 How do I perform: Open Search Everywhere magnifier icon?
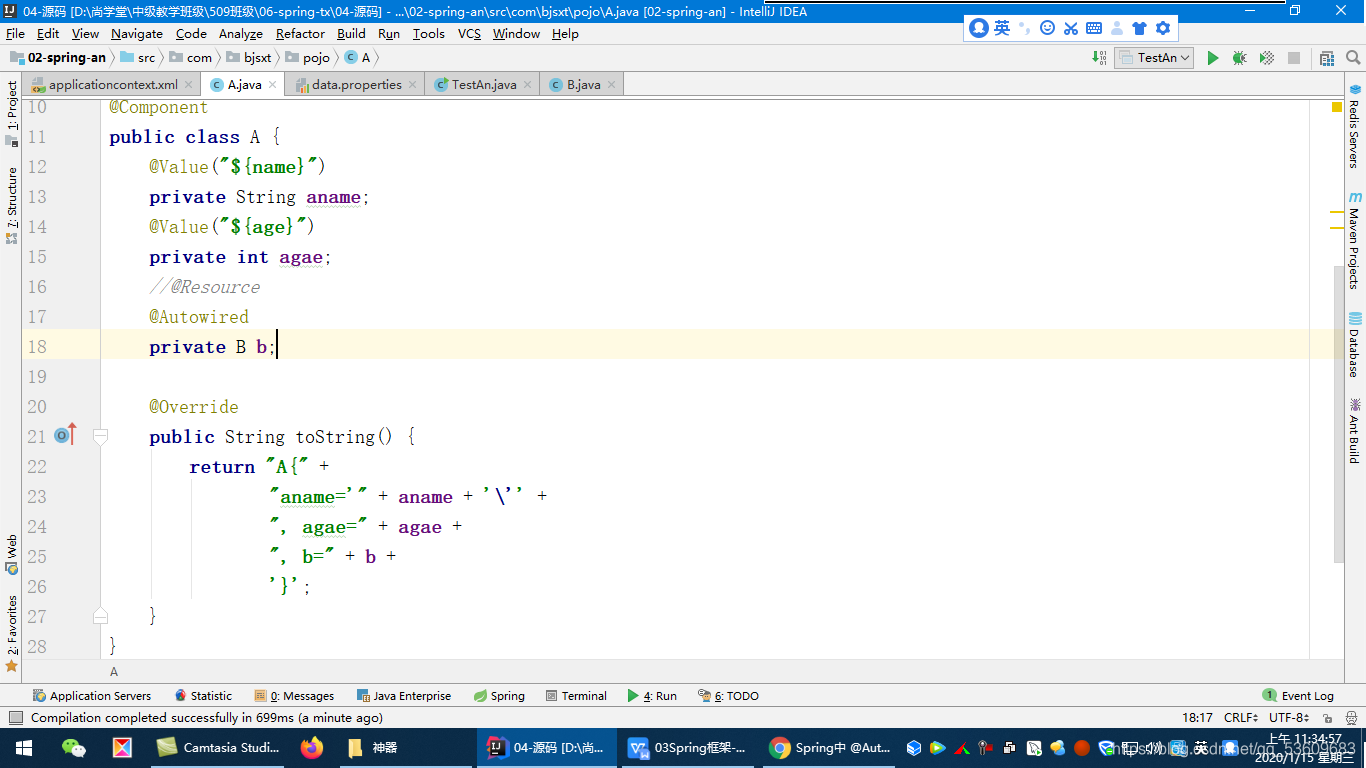click(1353, 58)
